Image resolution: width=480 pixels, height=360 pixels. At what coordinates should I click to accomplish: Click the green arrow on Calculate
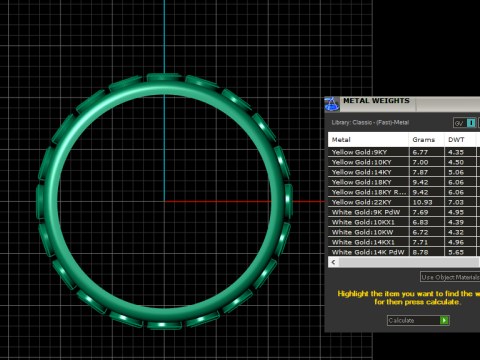(x=444, y=320)
